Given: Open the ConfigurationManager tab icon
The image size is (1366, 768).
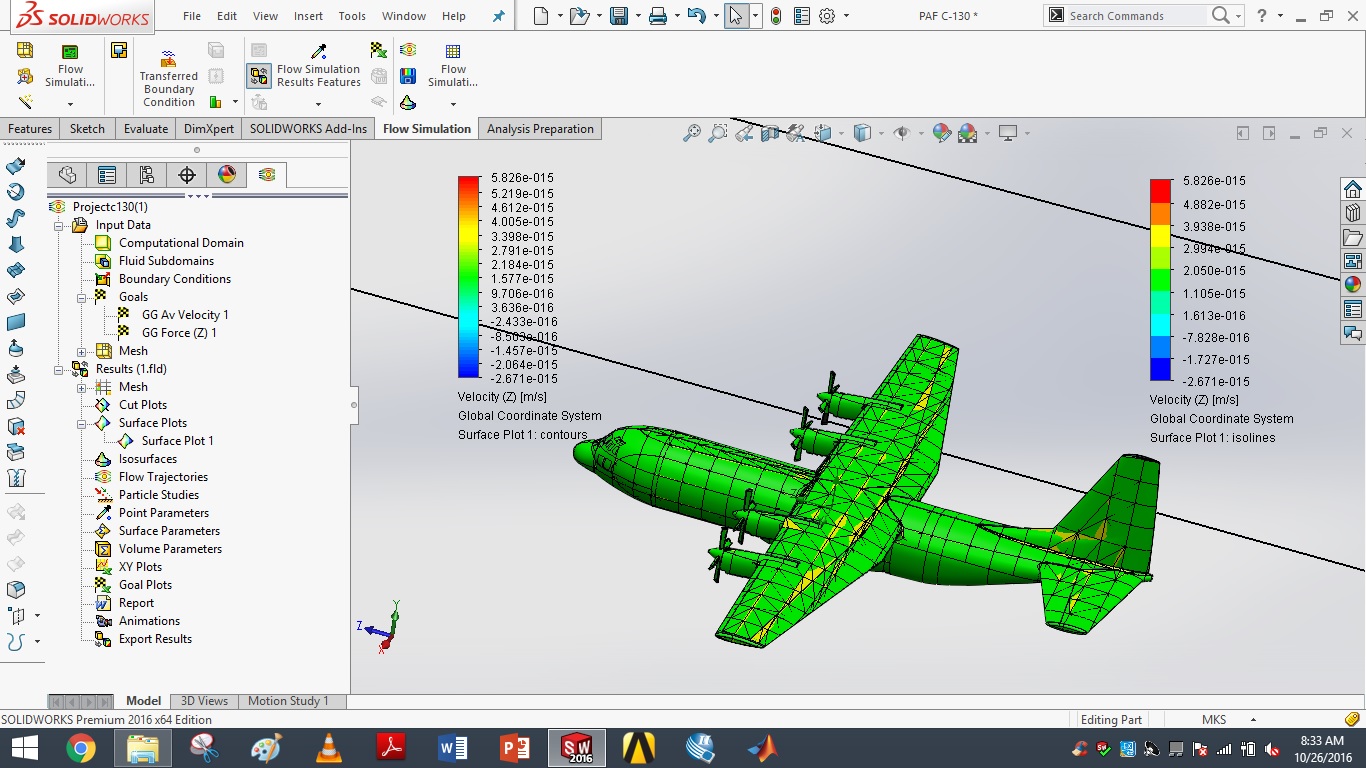Looking at the screenshot, I should pos(147,175).
